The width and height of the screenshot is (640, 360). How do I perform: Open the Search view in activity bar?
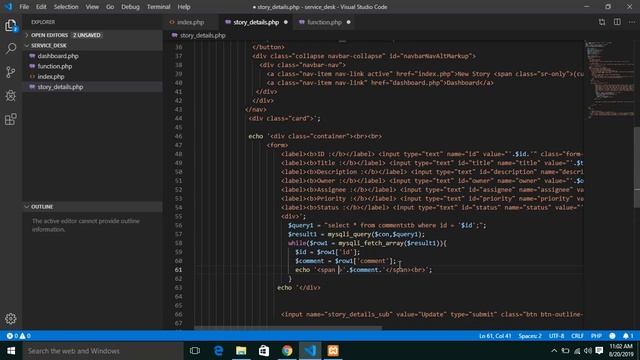pyautogui.click(x=11, y=49)
